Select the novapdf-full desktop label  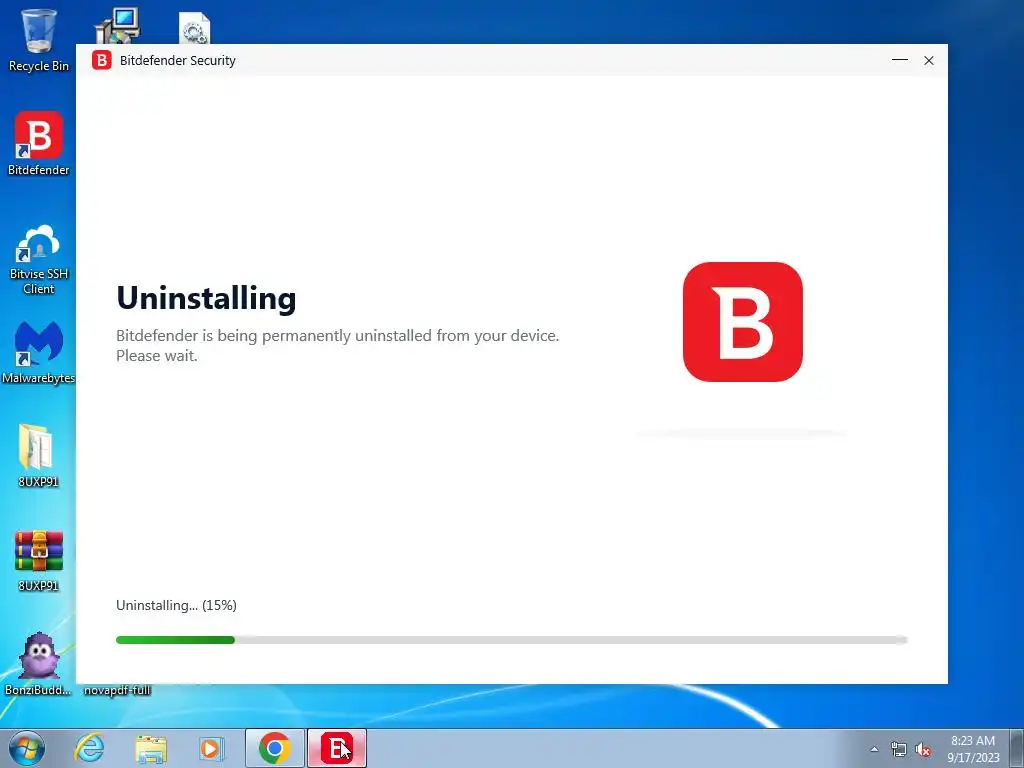point(118,690)
